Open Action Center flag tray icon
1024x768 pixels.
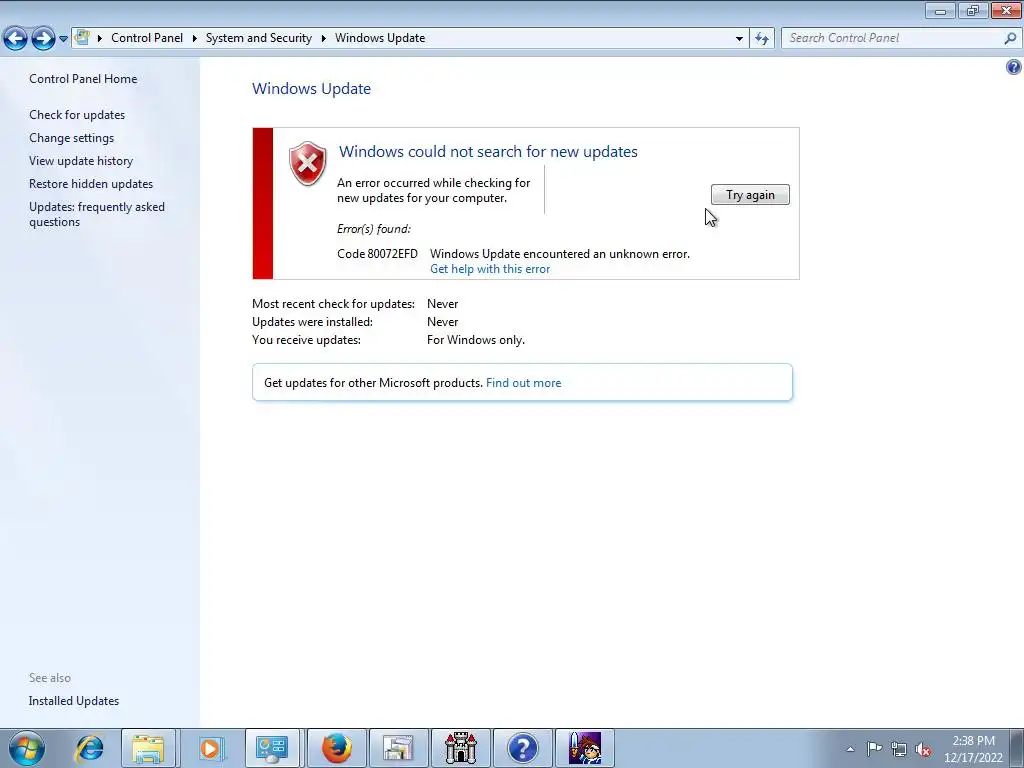pyautogui.click(x=874, y=749)
